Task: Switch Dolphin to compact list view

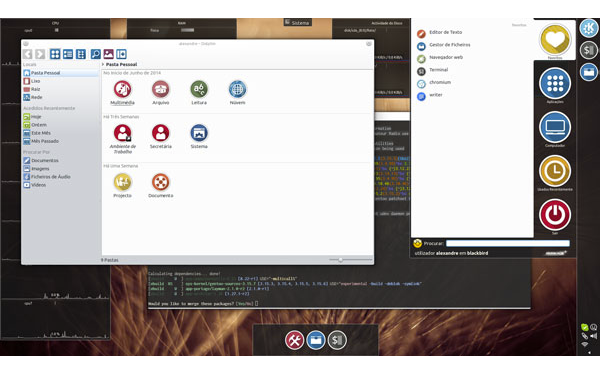Action: [x=68, y=54]
